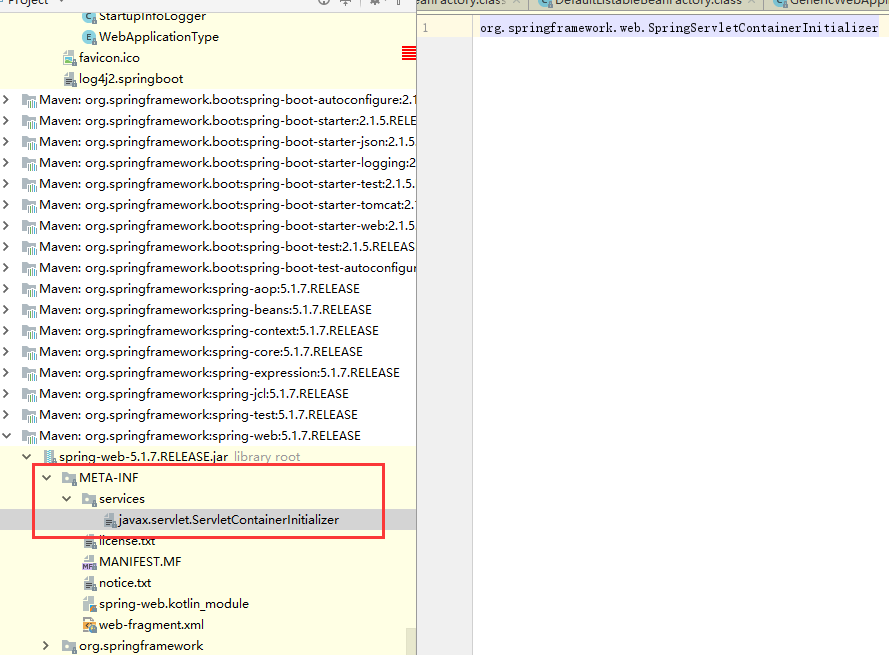This screenshot has width=889, height=655.
Task: Select the WebApplicationType class name
Action: click(x=159, y=37)
